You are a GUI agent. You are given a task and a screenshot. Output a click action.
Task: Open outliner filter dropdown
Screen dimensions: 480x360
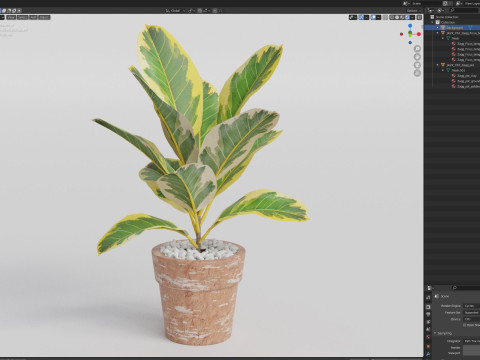point(441,10)
